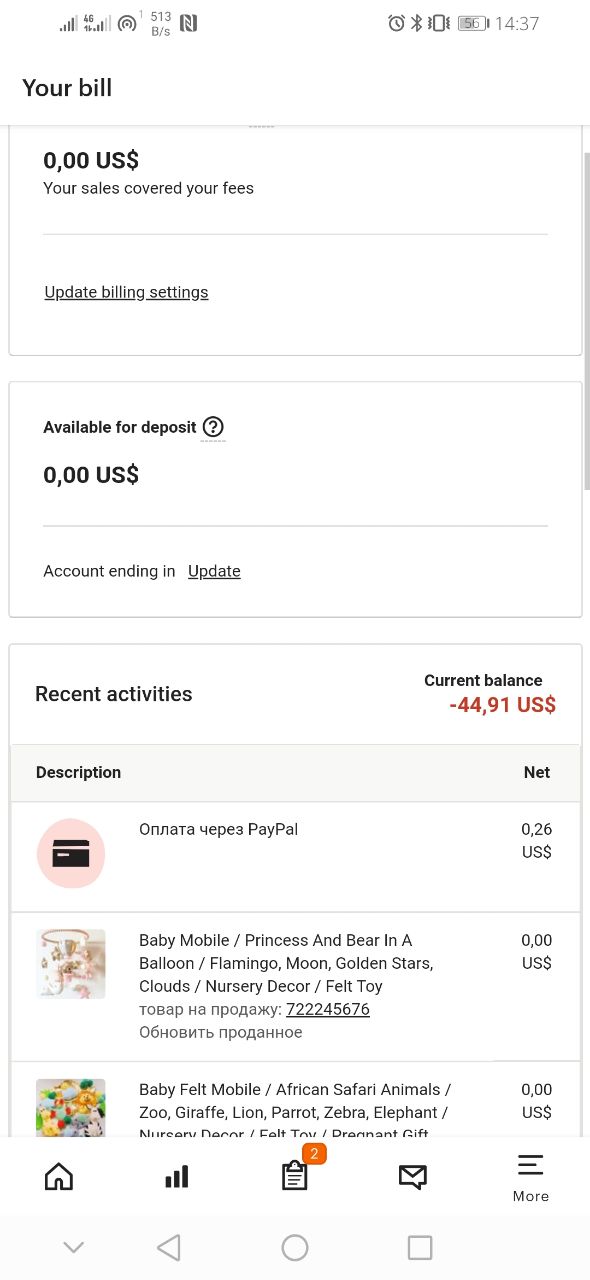
Task: Open Princess And Bear baby mobile thumbnail
Action: point(71,964)
